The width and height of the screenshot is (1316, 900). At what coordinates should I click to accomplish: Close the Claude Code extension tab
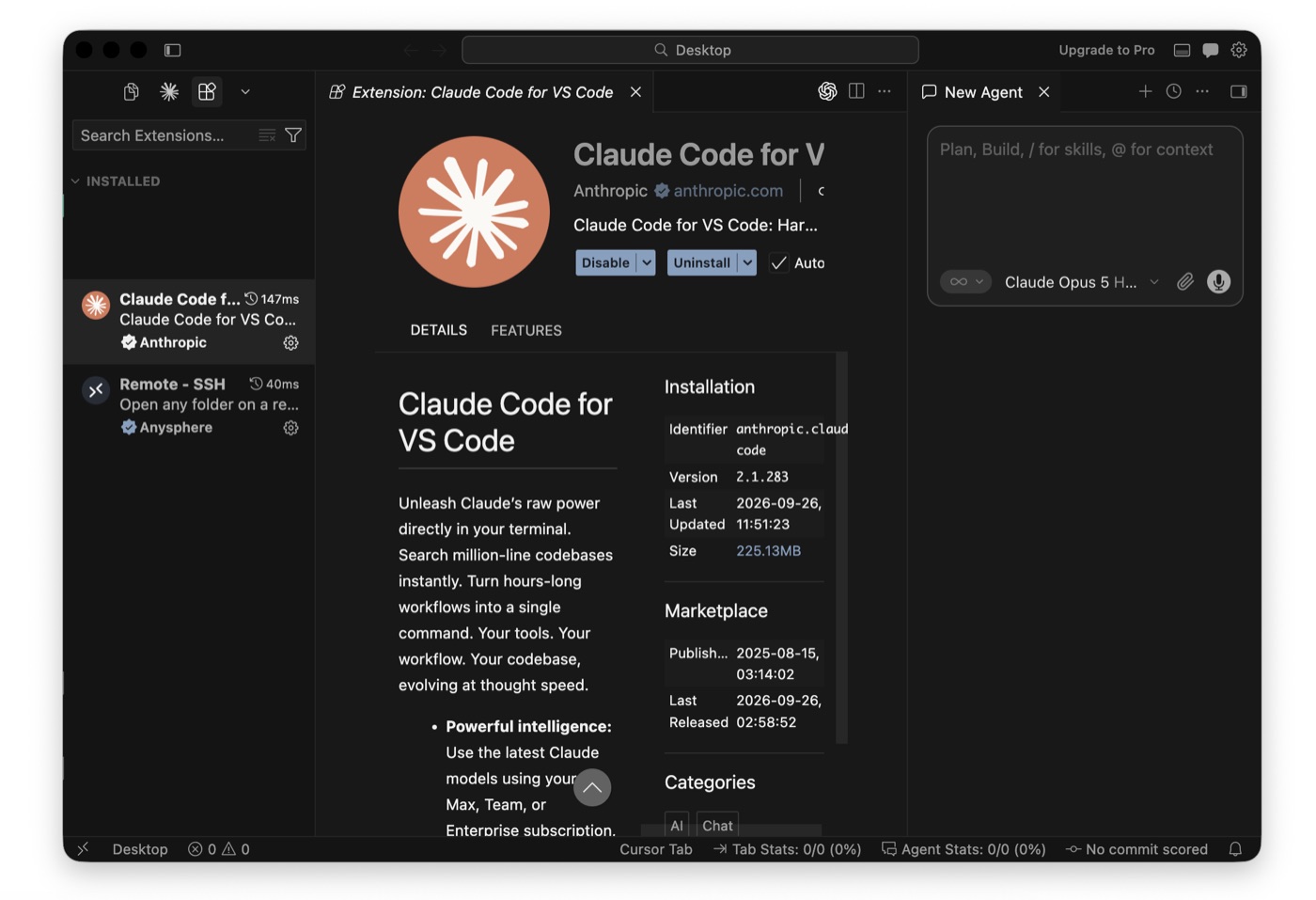click(636, 92)
